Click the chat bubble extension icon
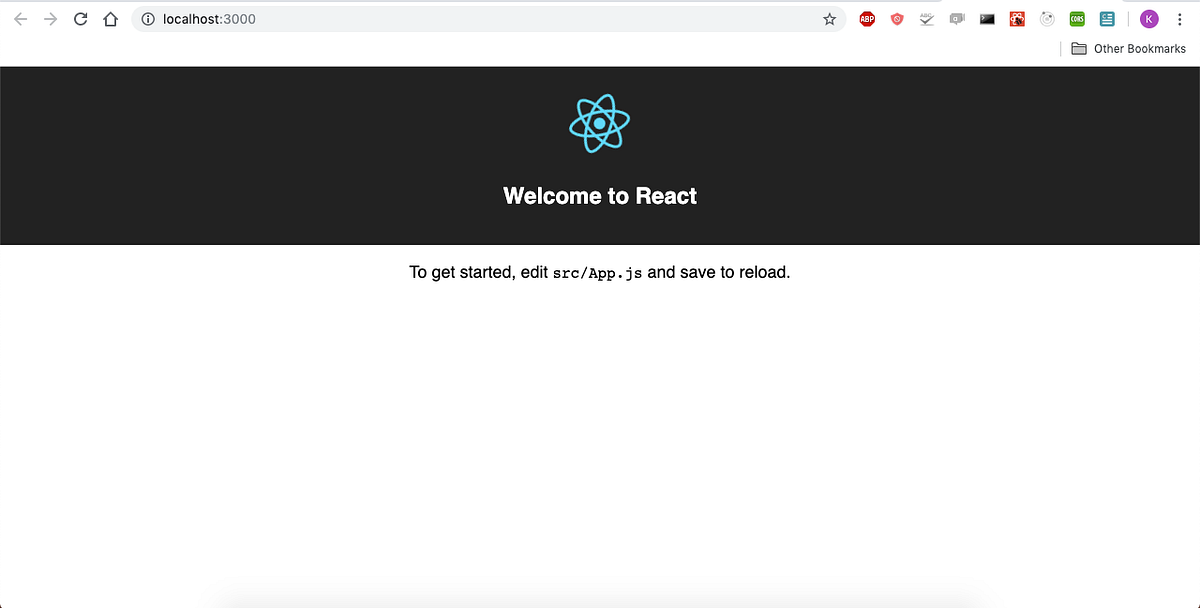Image resolution: width=1200 pixels, height=608 pixels. (957, 18)
